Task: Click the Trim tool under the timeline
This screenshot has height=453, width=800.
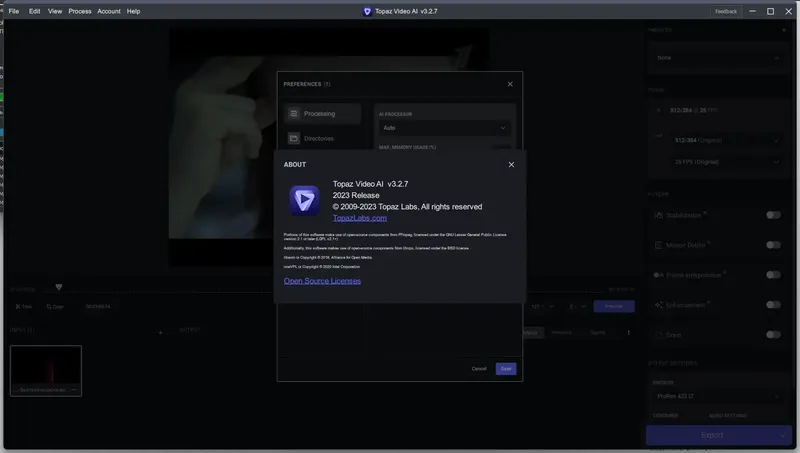Action: coord(23,307)
